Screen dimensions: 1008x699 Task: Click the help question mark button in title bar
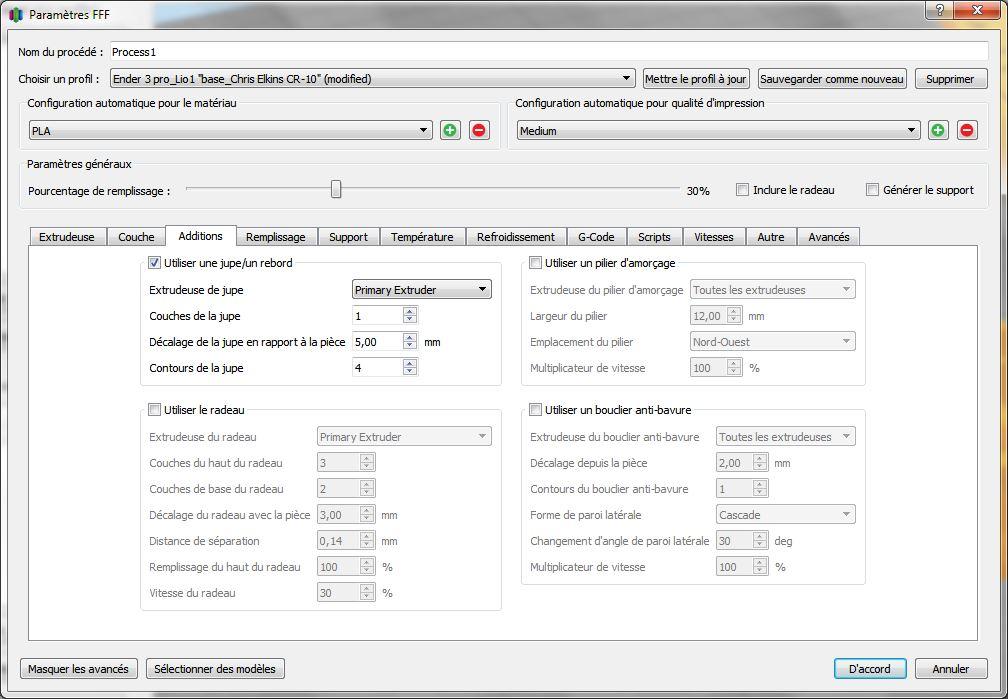[x=940, y=10]
